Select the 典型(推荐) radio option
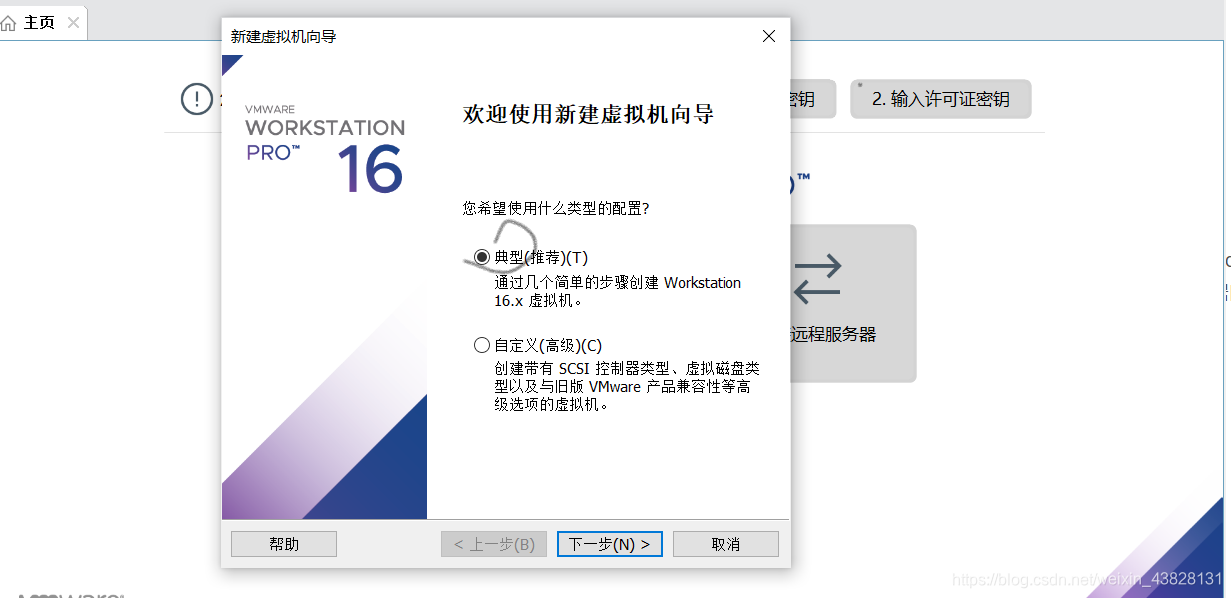The width and height of the screenshot is (1231, 598). pyautogui.click(x=482, y=257)
